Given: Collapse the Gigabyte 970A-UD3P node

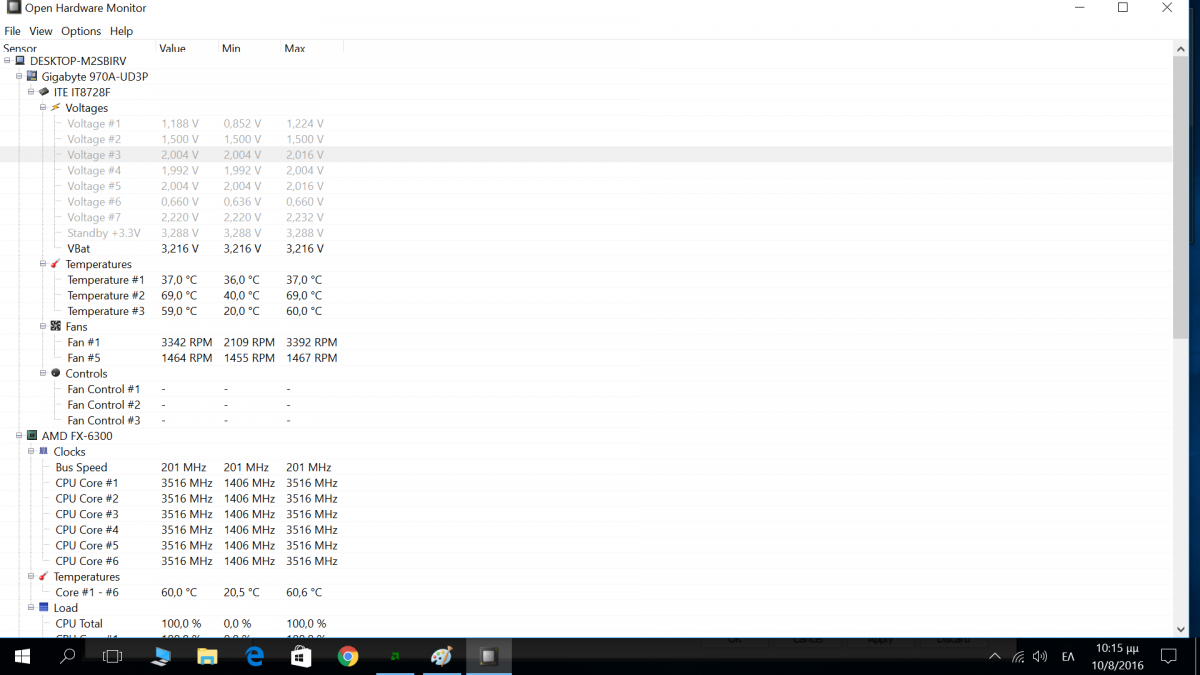Looking at the screenshot, I should 19,76.
